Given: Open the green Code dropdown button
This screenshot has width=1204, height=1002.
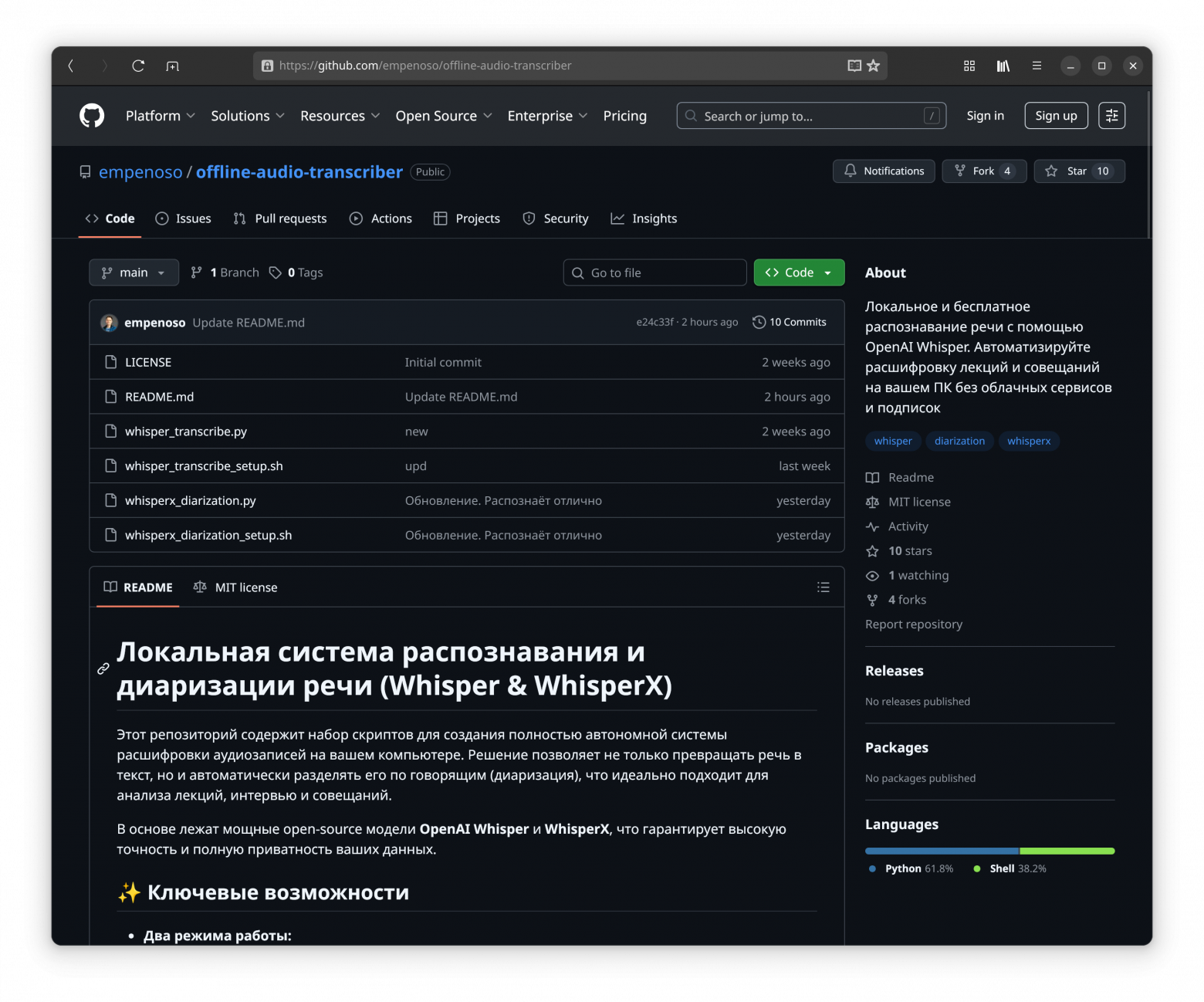Looking at the screenshot, I should coord(799,273).
